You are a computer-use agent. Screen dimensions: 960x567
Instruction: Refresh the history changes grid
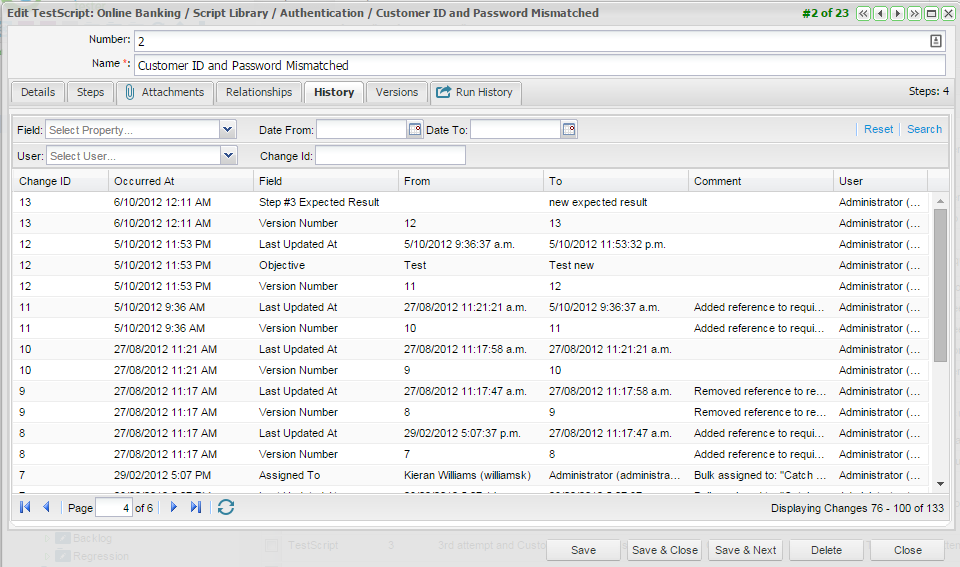(226, 508)
